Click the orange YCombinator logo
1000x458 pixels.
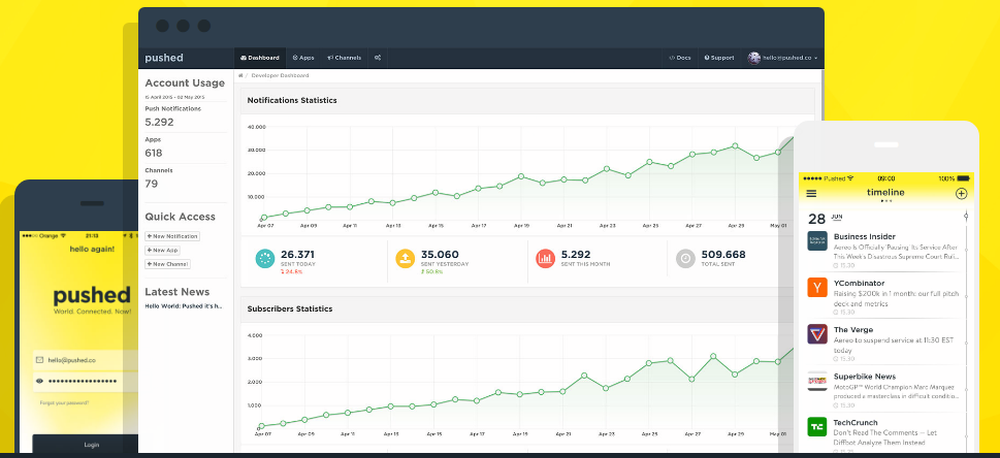pyautogui.click(x=818, y=287)
